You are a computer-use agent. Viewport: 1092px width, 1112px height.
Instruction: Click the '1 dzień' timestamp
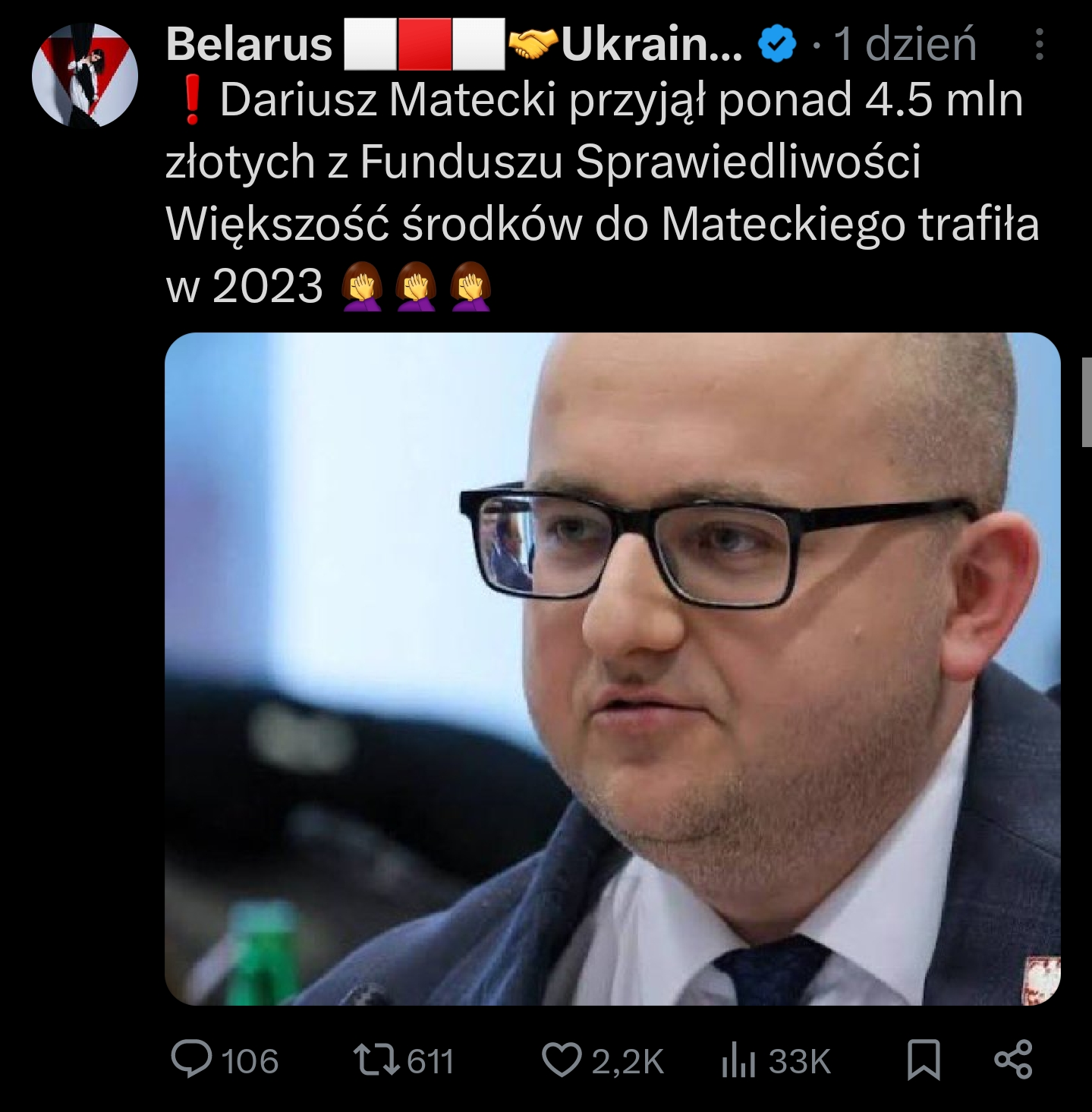point(905,45)
